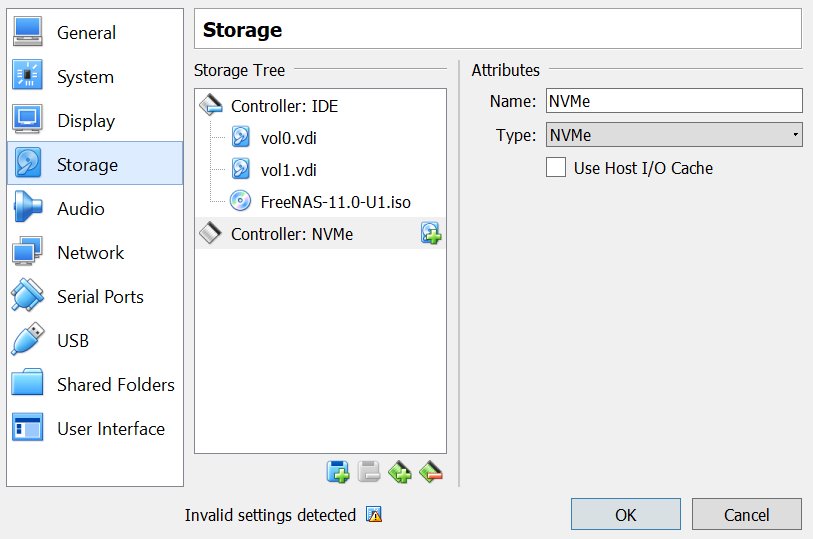813x539 pixels.
Task: Select FreeNAS-11.0-U1.iso optical disk entry
Action: [x=320, y=202]
